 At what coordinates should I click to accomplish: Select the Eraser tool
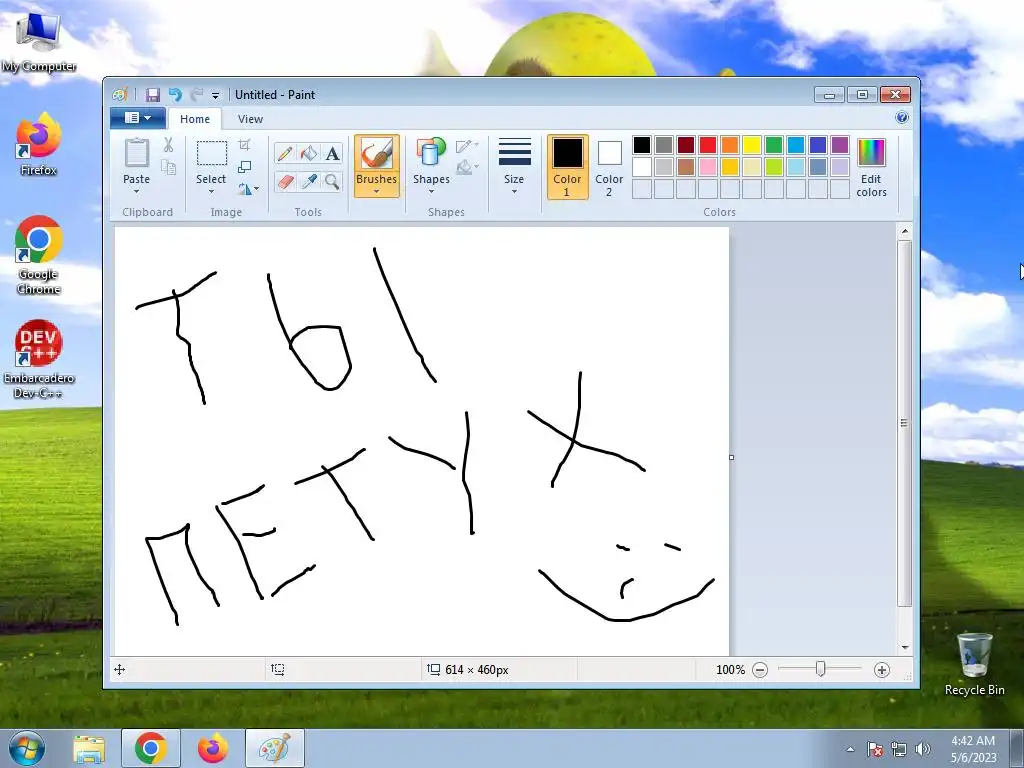pyautogui.click(x=285, y=181)
